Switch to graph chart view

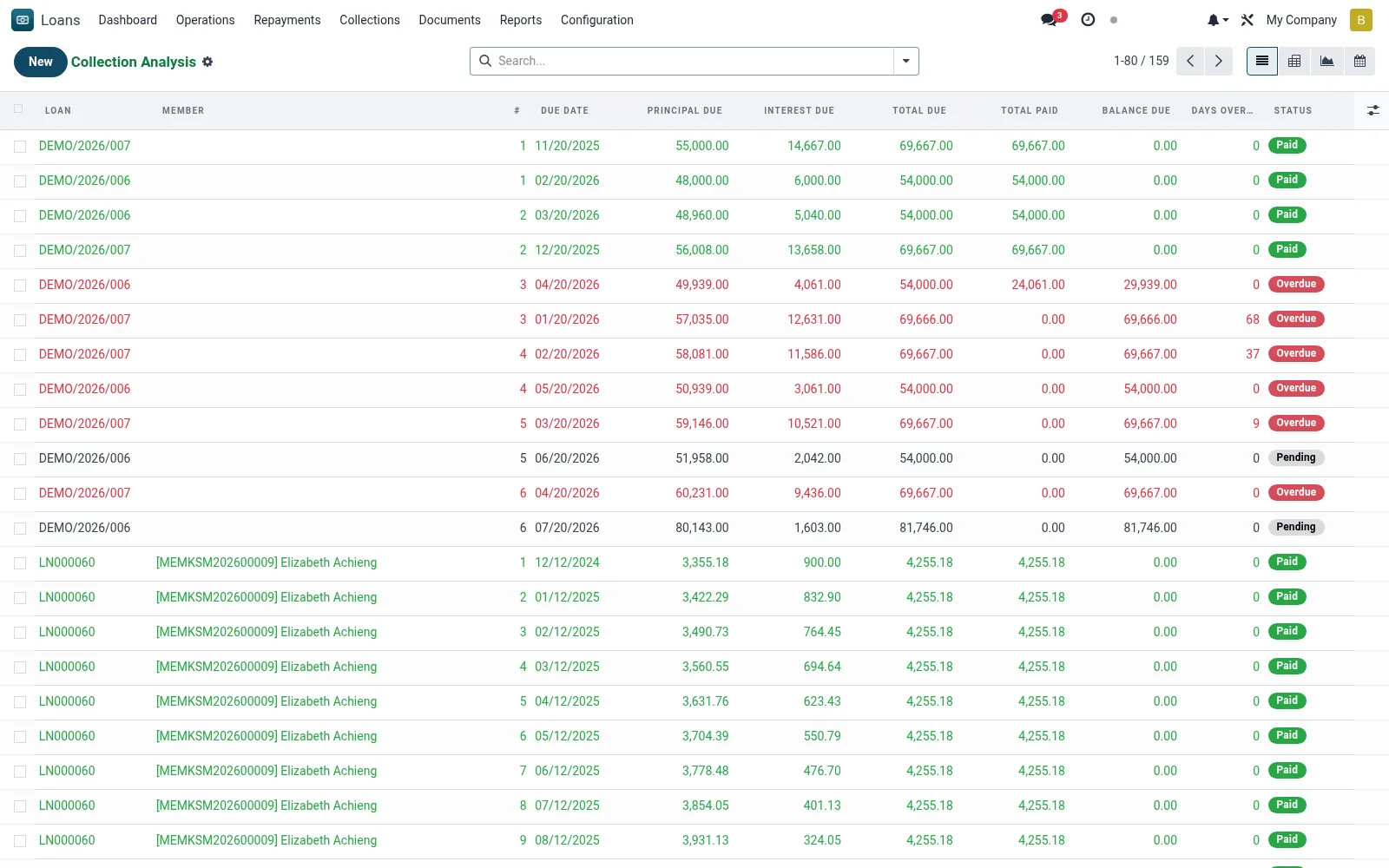pos(1326,61)
